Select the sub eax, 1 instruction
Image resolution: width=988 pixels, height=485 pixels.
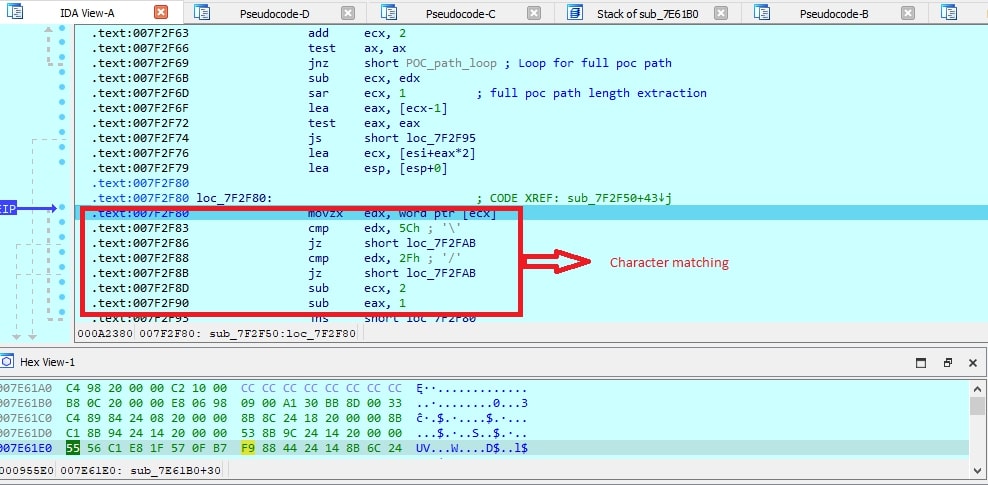tap(357, 303)
